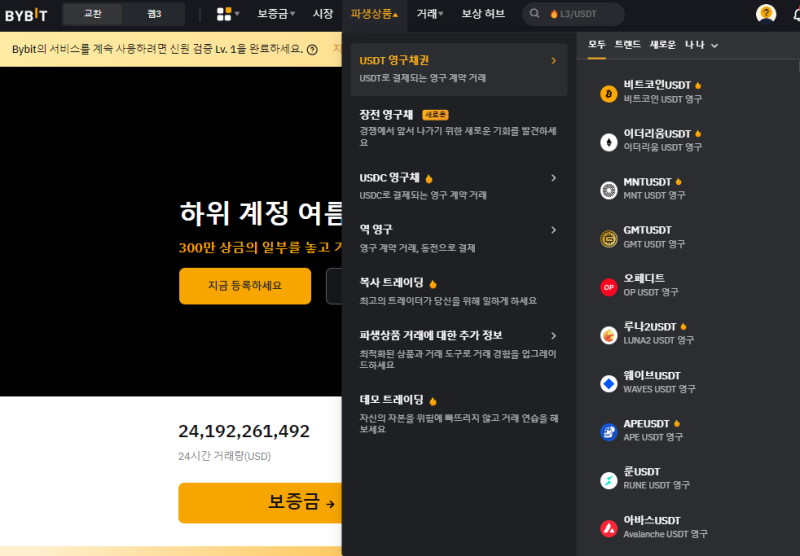800x556 pixels.
Task: Click the flame icon next to 루나2USDT
Action: (x=684, y=326)
